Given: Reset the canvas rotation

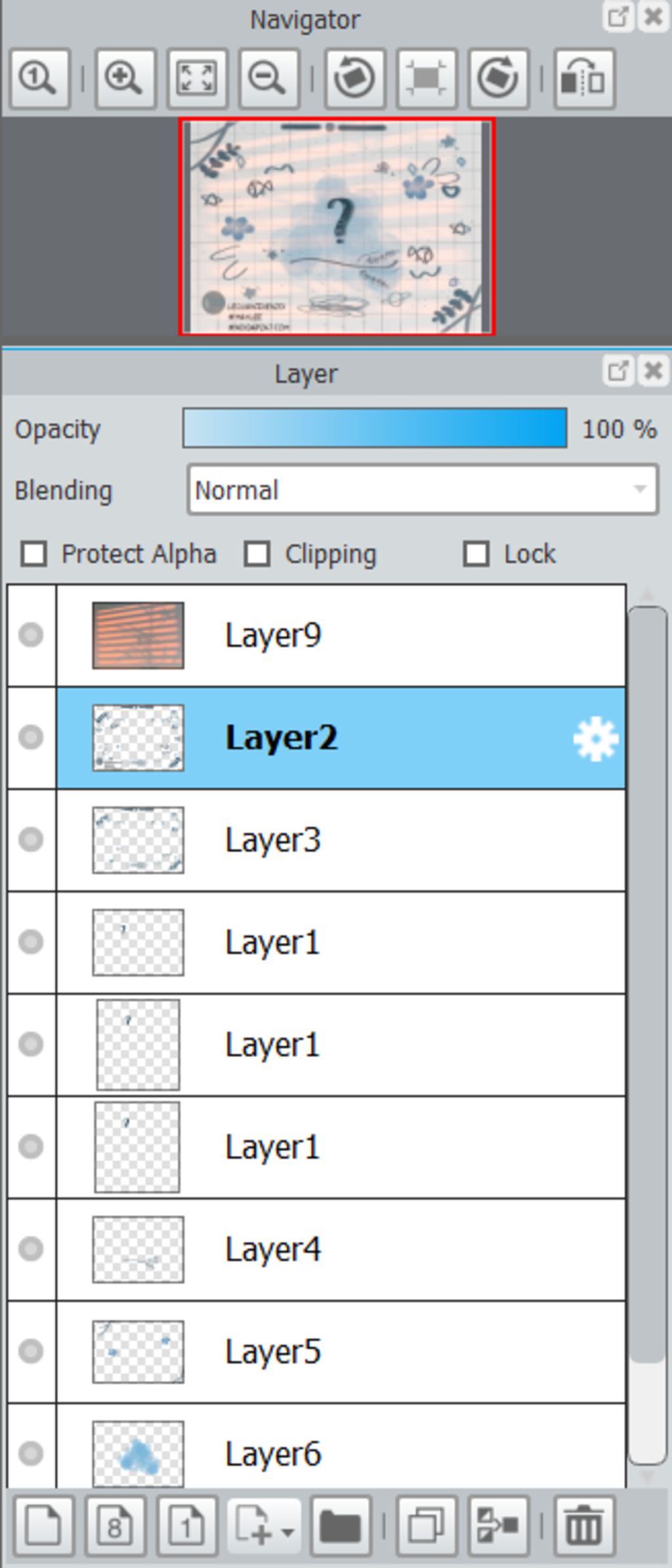Looking at the screenshot, I should point(427,79).
